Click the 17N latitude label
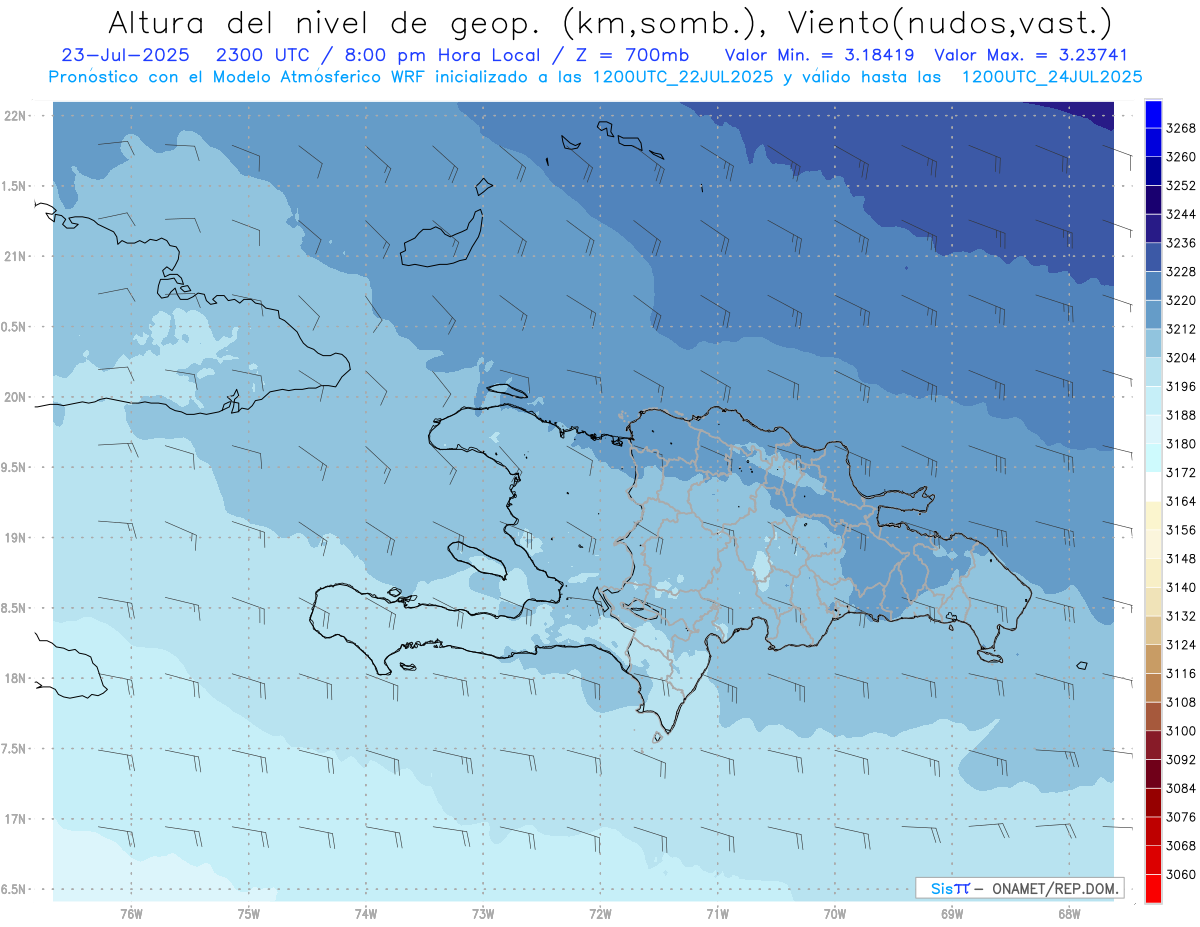 (16, 819)
